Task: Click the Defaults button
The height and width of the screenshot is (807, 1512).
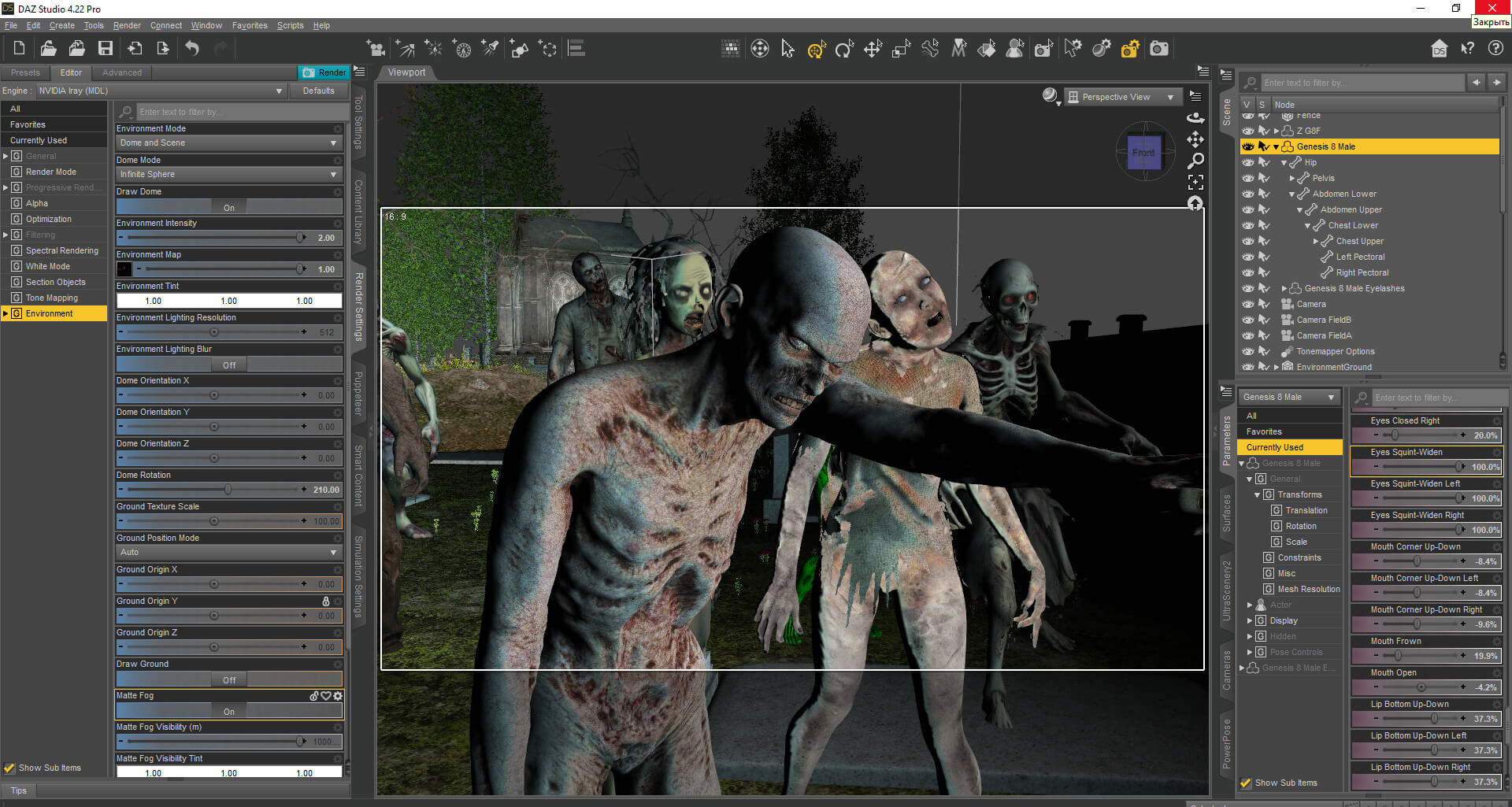Action: click(x=319, y=91)
